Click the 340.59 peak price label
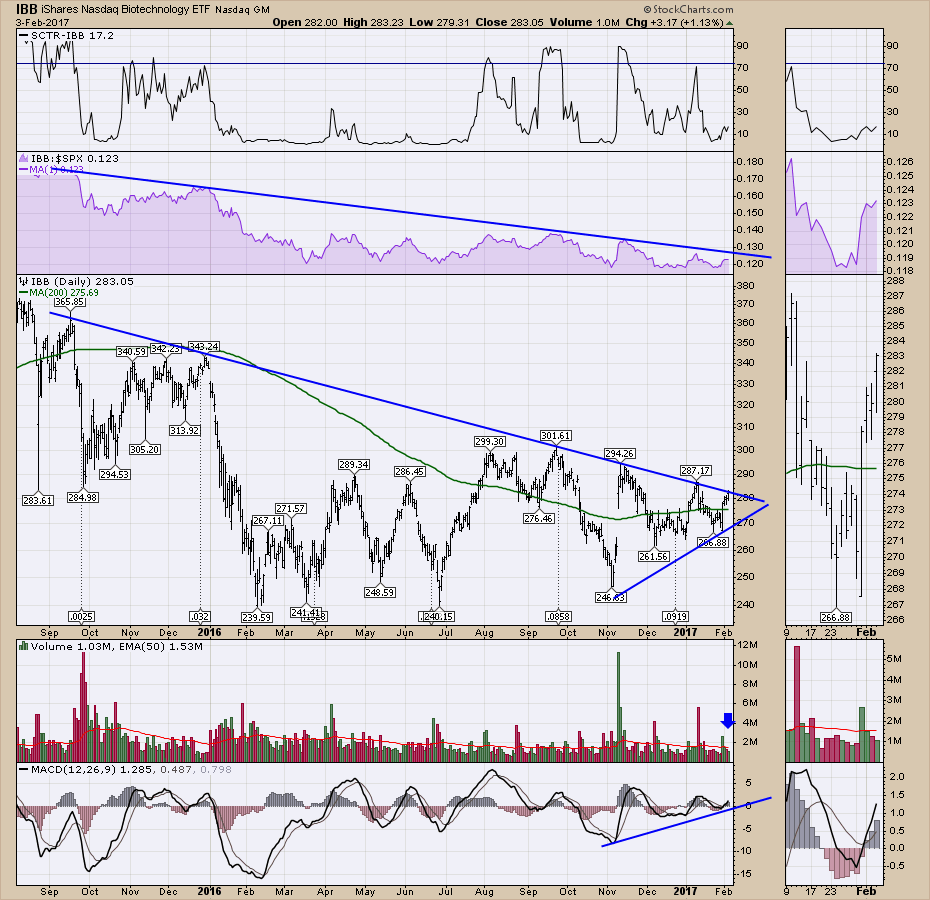 tap(131, 352)
